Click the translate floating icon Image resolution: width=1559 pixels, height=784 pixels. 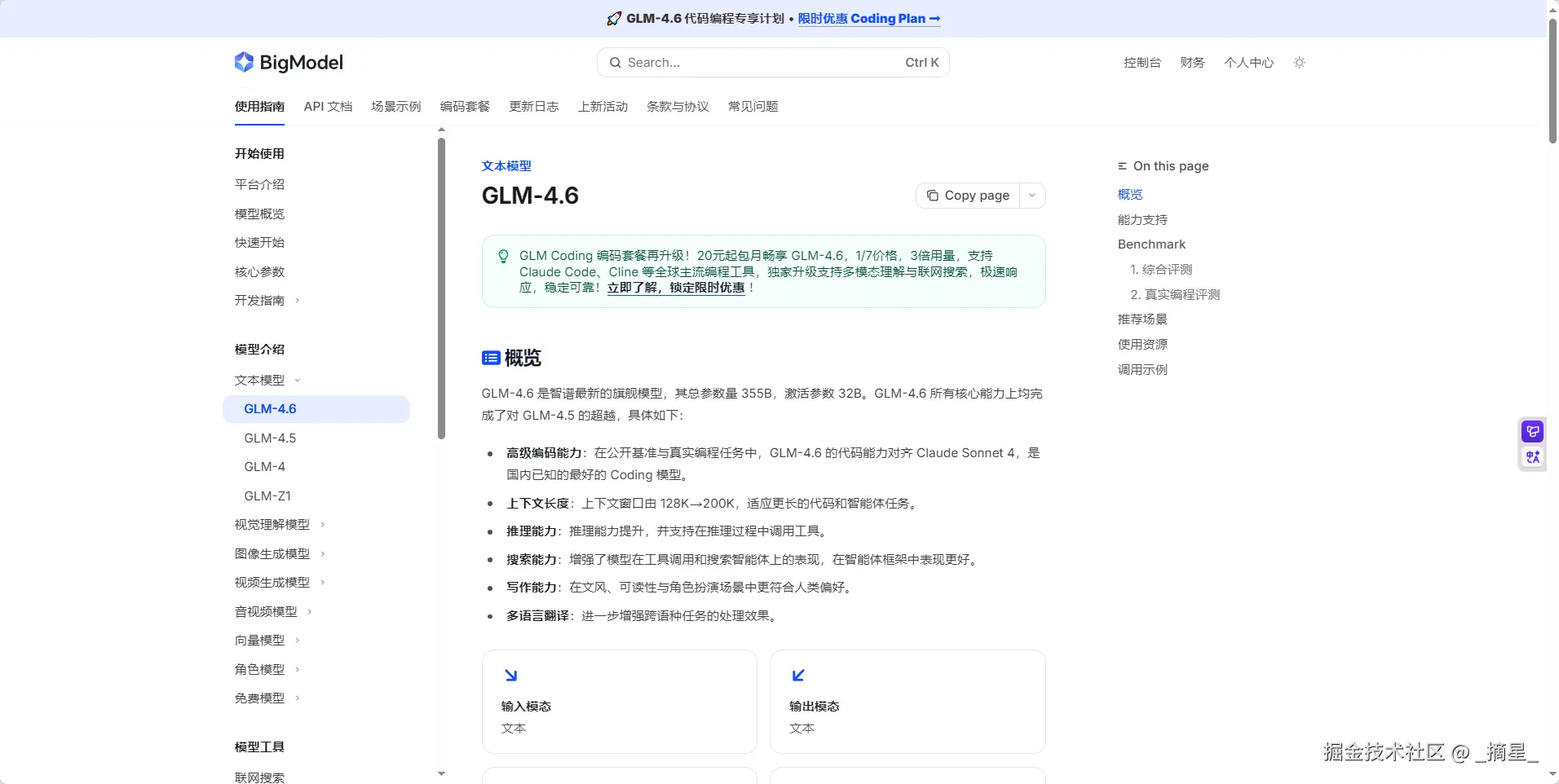1533,457
